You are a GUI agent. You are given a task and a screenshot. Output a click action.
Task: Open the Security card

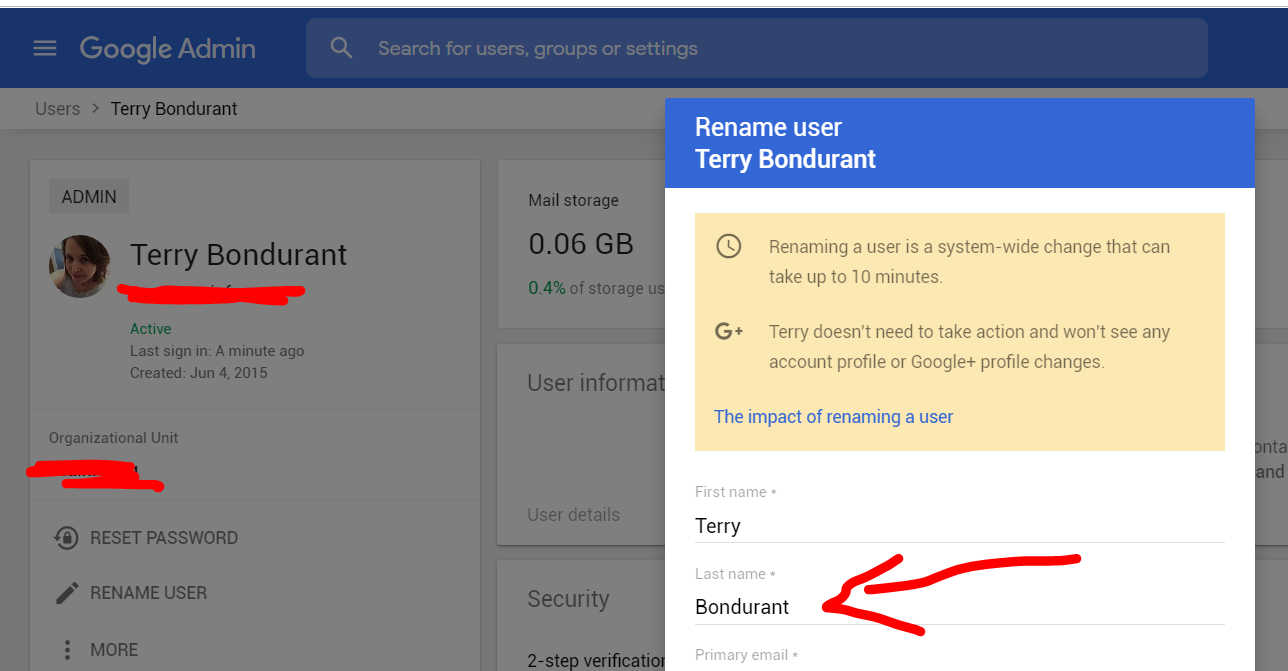tap(581, 616)
